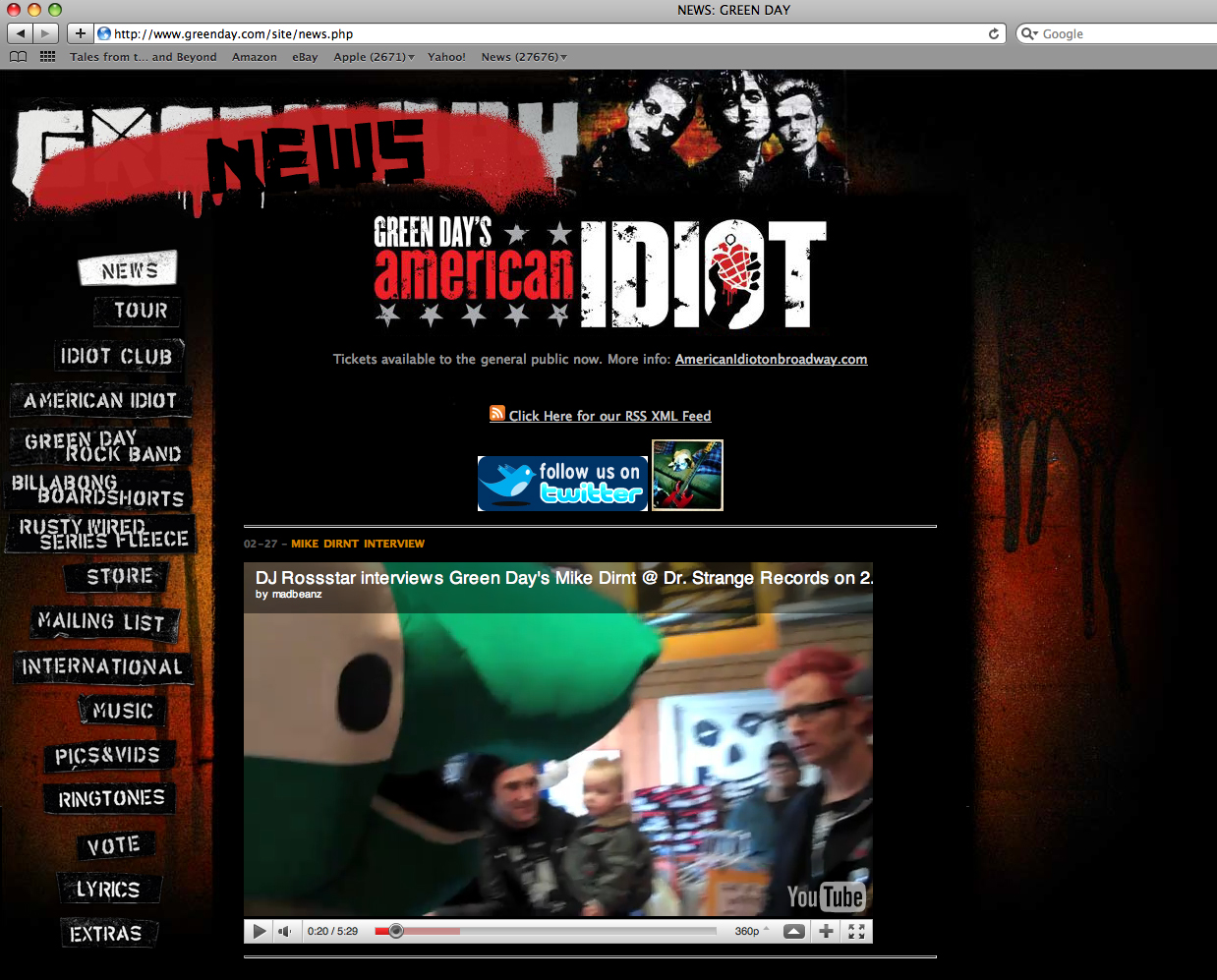Open the follow us on Twitter banner
This screenshot has height=980, width=1217.
point(562,483)
